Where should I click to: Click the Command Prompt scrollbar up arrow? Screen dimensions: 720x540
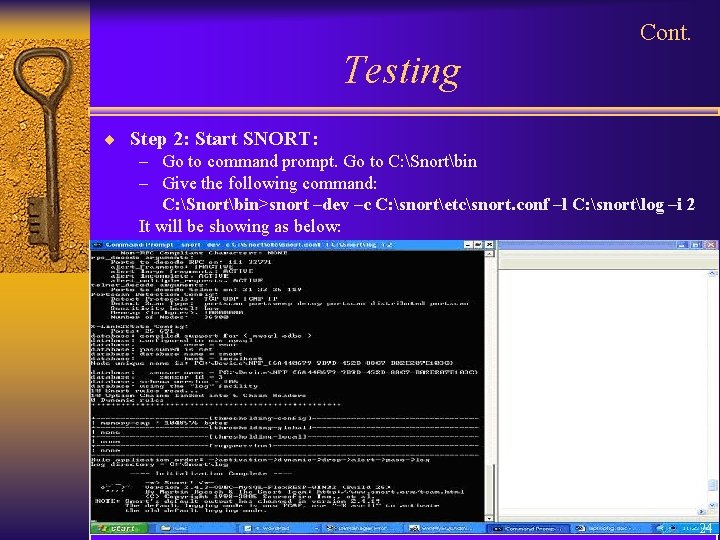tap(489, 254)
